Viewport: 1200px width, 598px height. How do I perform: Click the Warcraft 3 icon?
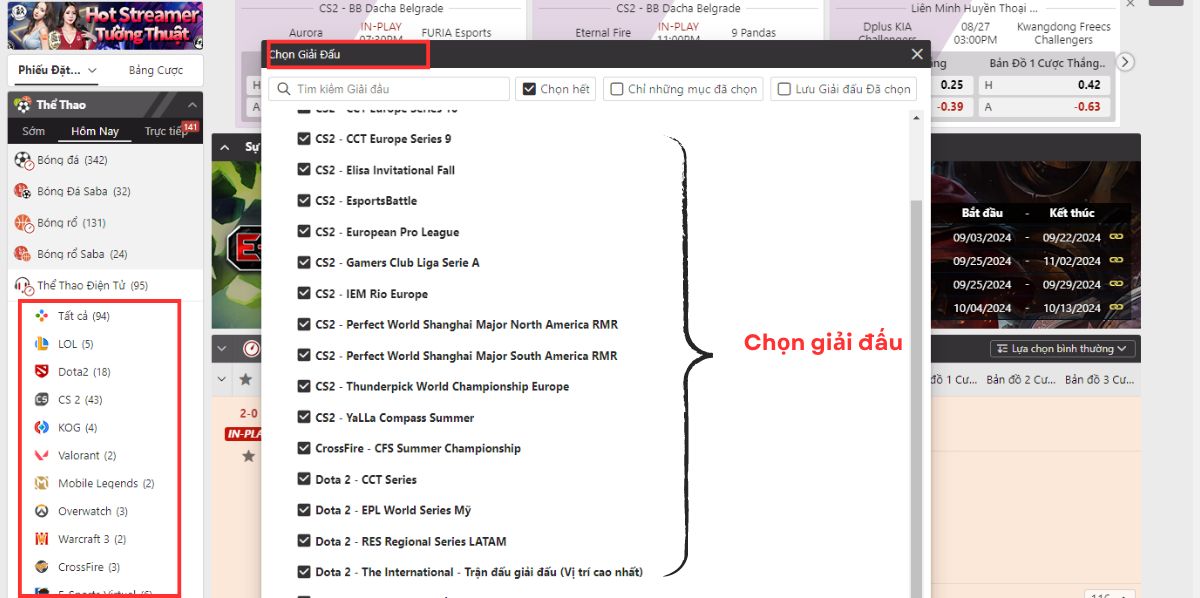pos(41,539)
